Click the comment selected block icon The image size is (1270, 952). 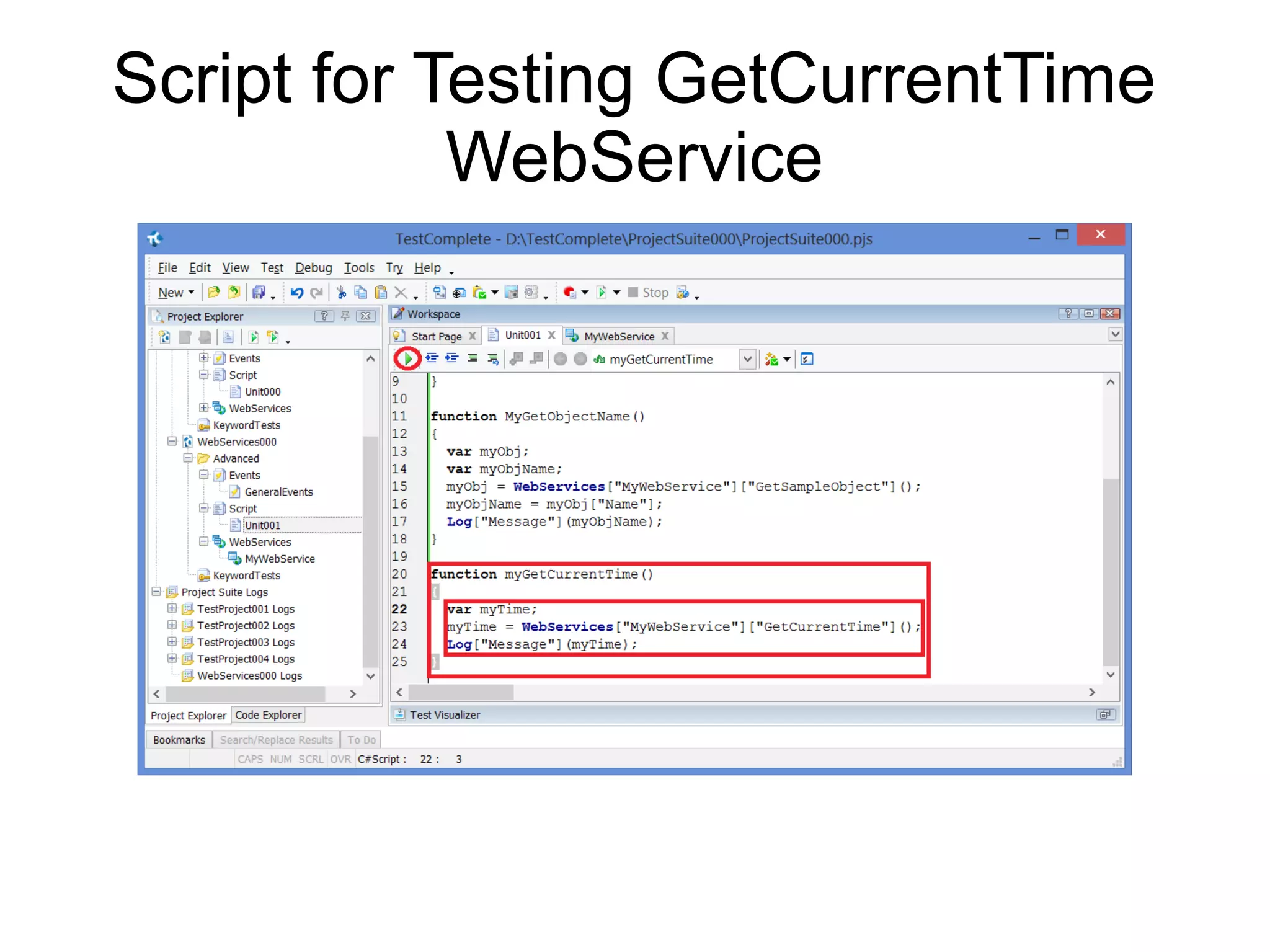473,358
